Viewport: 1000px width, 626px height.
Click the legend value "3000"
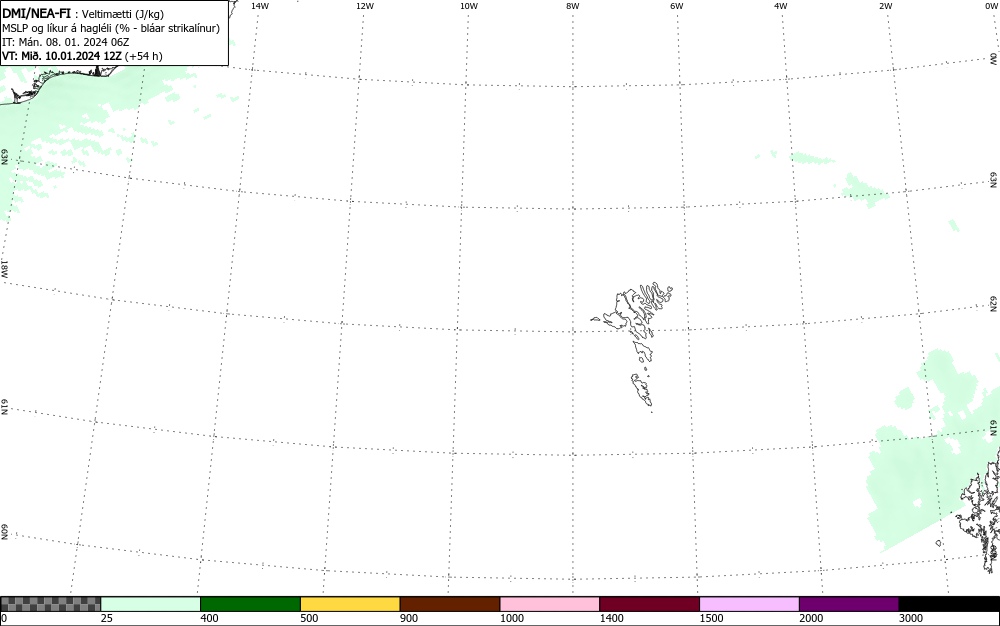coord(911,618)
